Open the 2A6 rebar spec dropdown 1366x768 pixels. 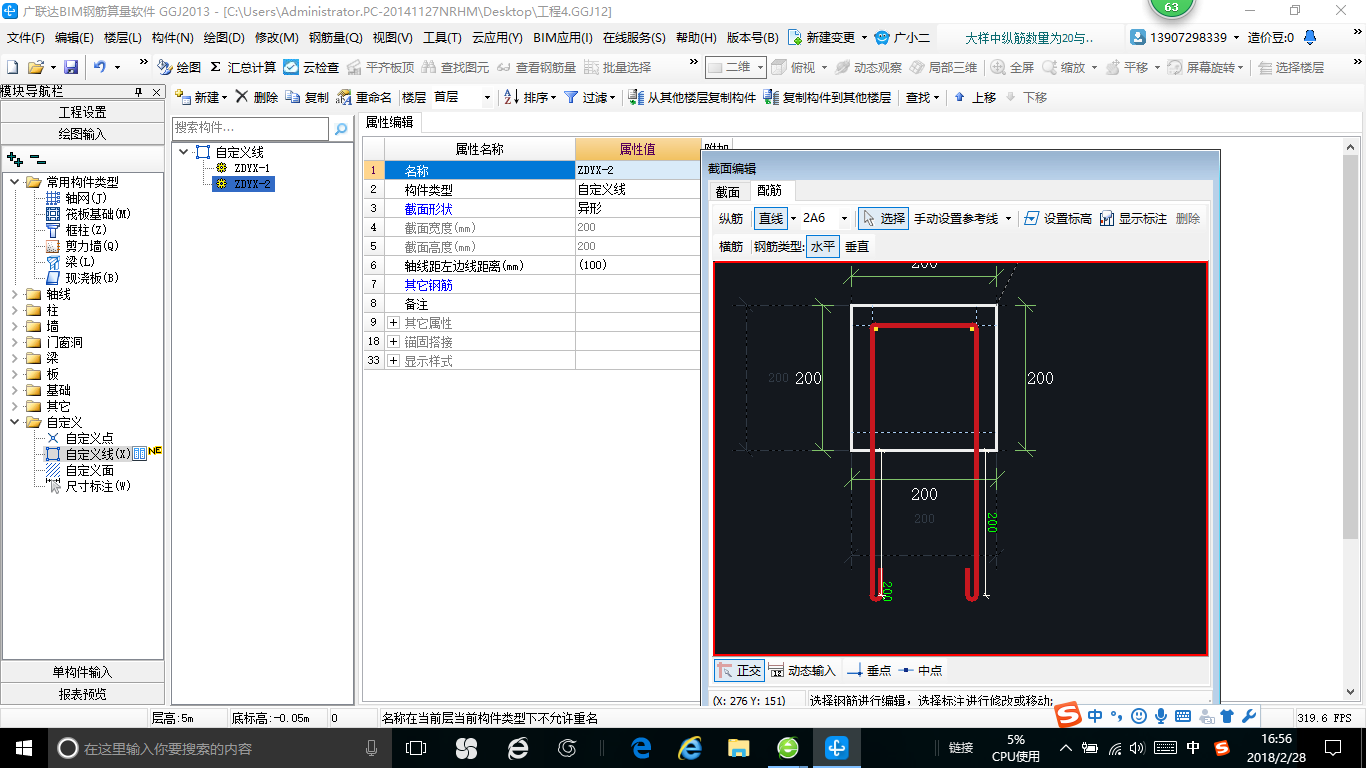844,218
